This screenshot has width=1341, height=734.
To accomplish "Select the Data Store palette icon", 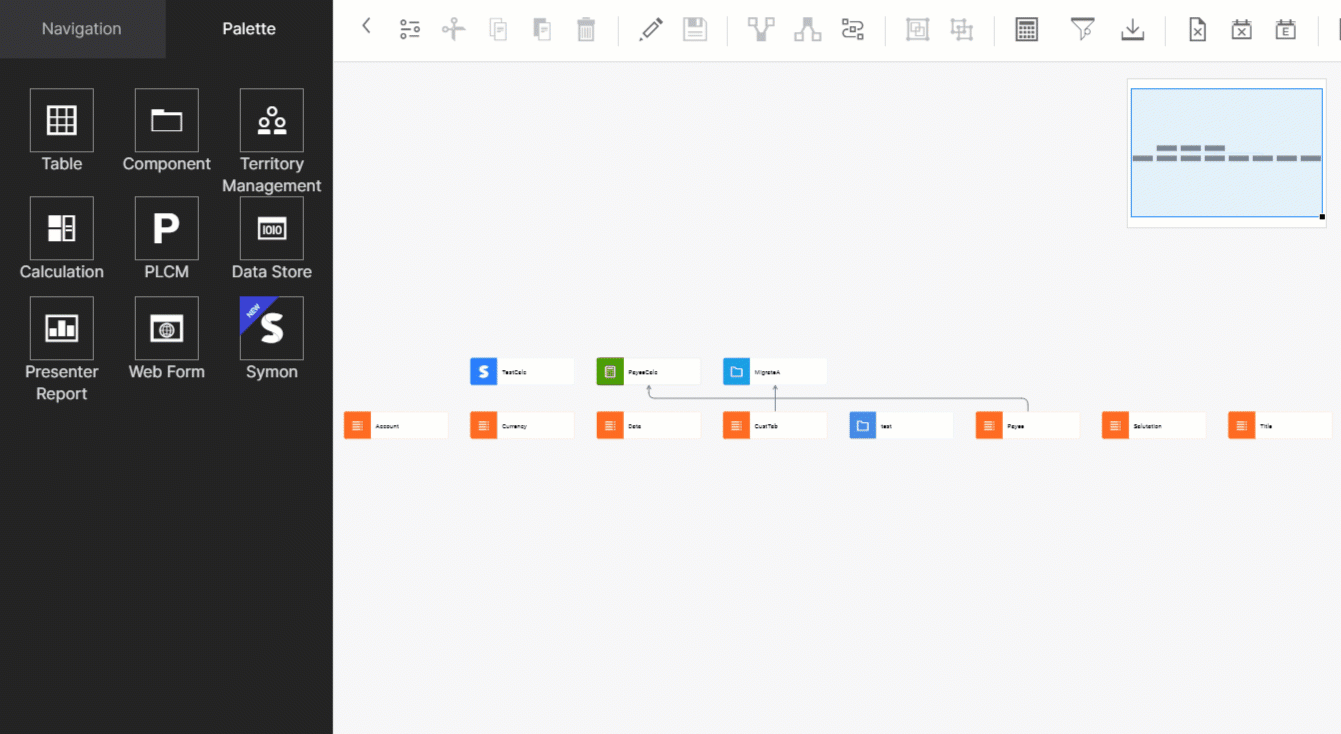I will [271, 228].
